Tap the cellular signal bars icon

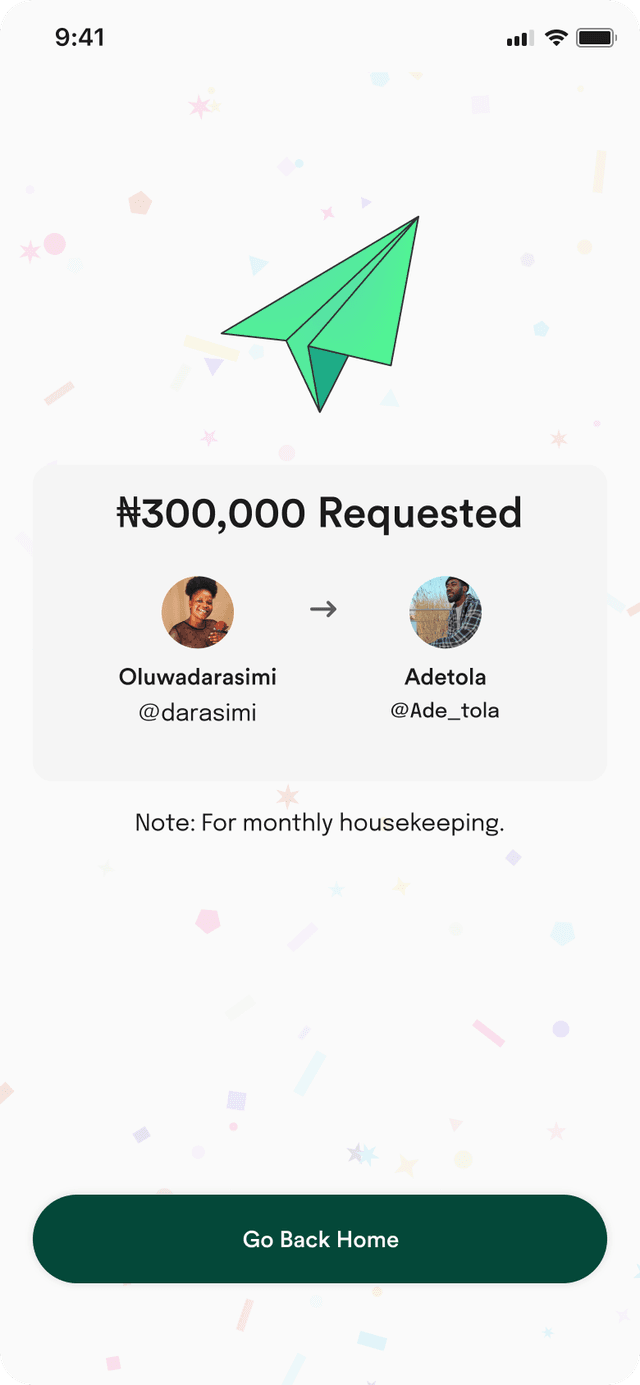520,39
